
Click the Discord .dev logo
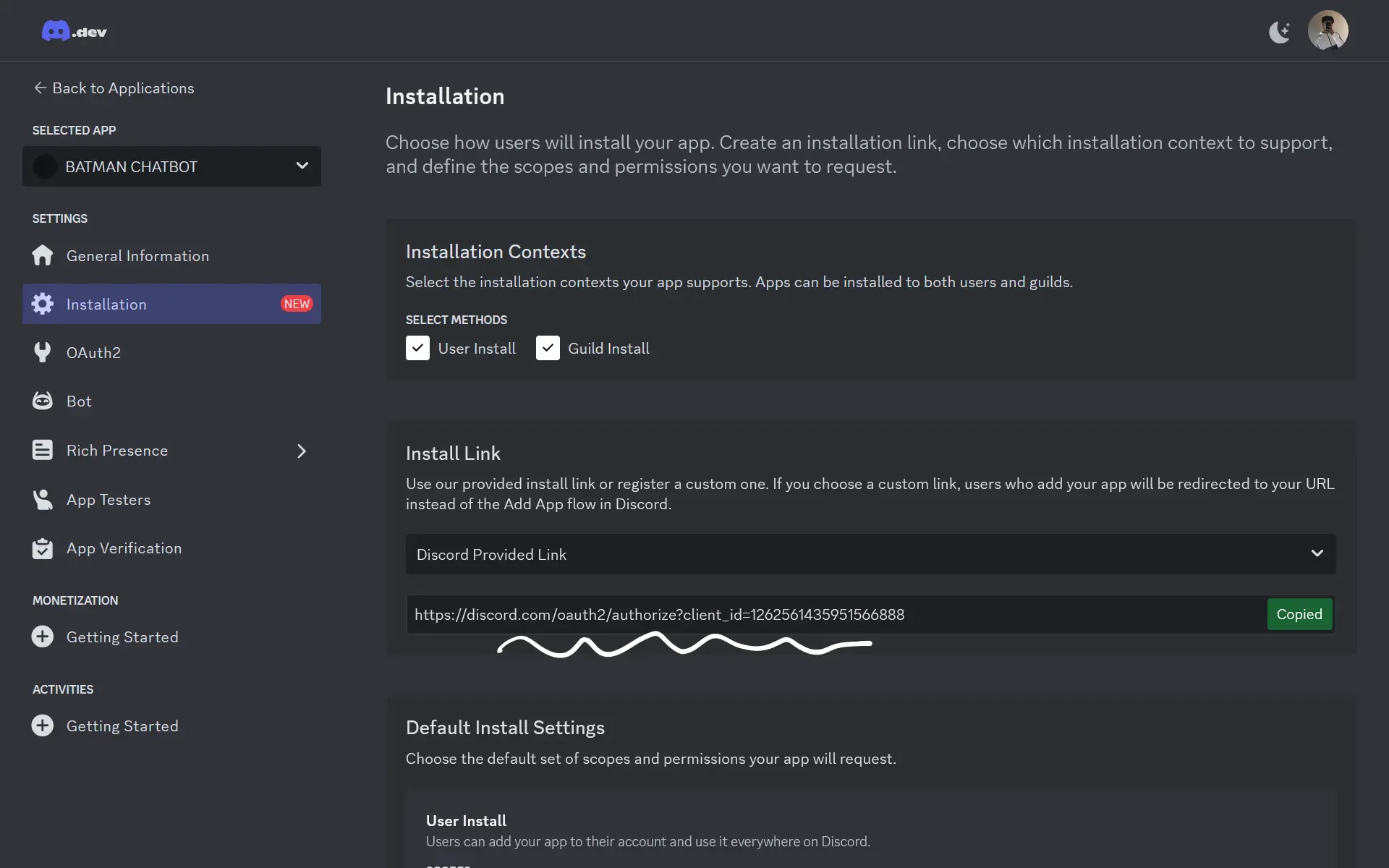click(74, 30)
